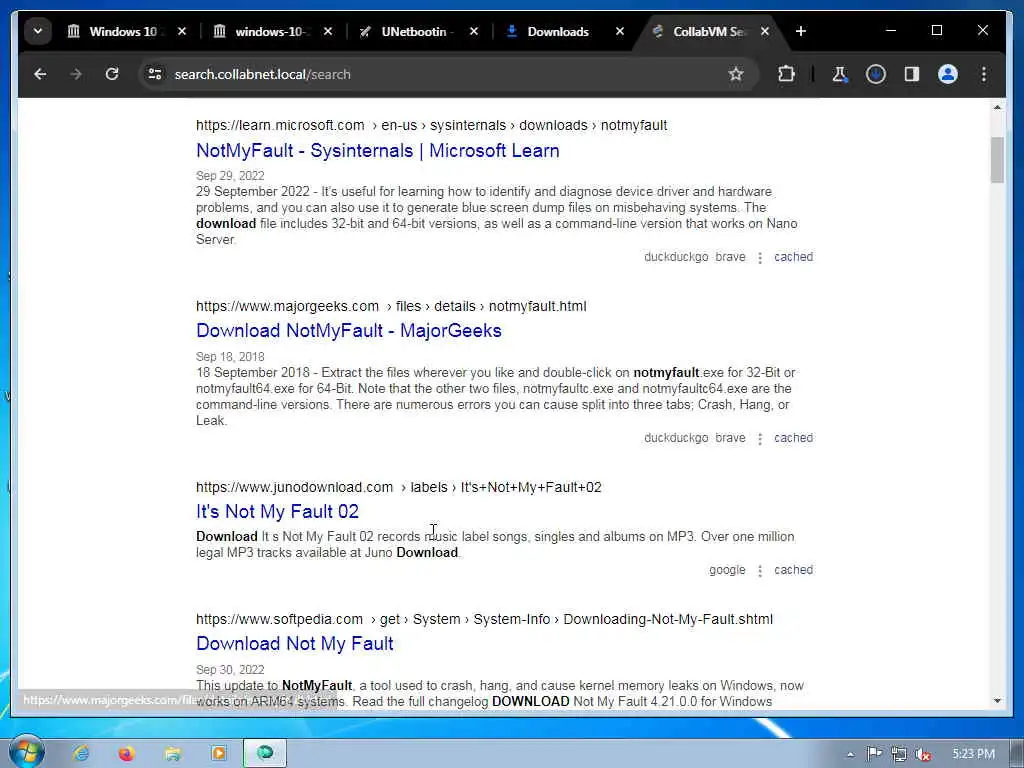
Task: Open cached link for Microsoft Learn result
Action: pos(793,257)
